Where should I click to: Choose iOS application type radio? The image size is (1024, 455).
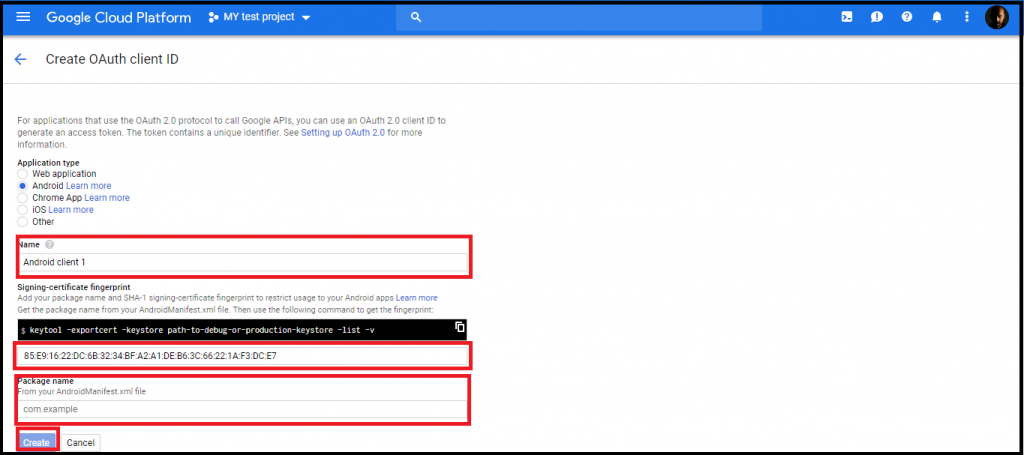pos(22,210)
